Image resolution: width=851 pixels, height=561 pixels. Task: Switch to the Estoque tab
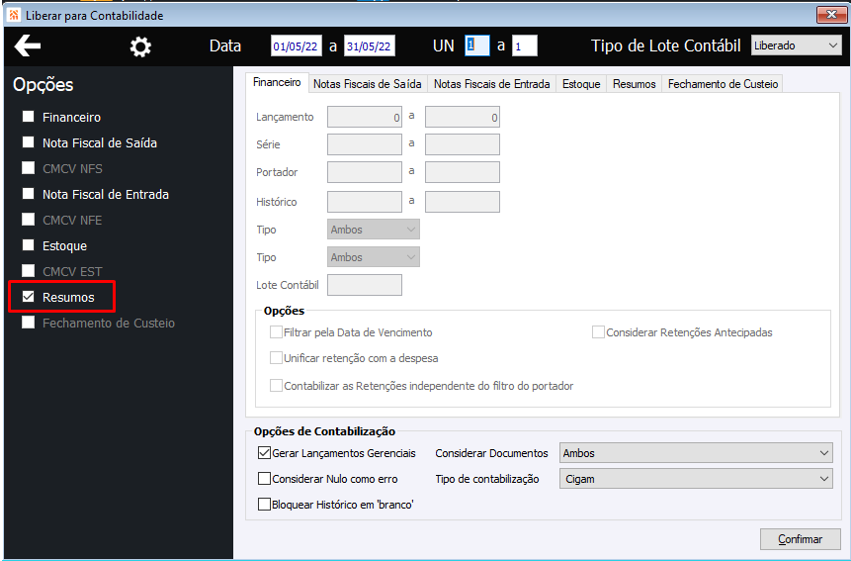point(581,84)
